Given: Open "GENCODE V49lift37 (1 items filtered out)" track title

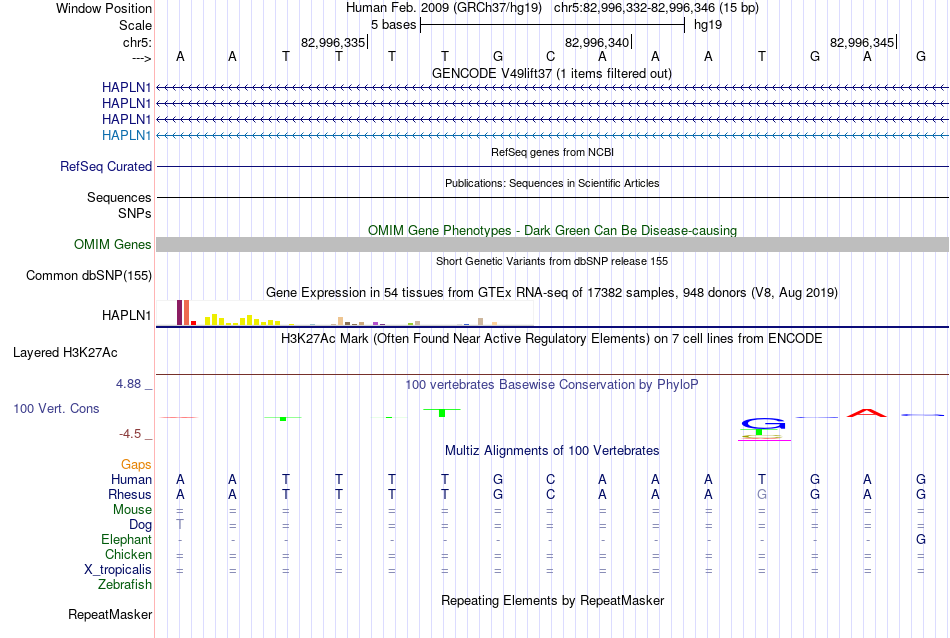Looking at the screenshot, I should [x=551, y=73].
